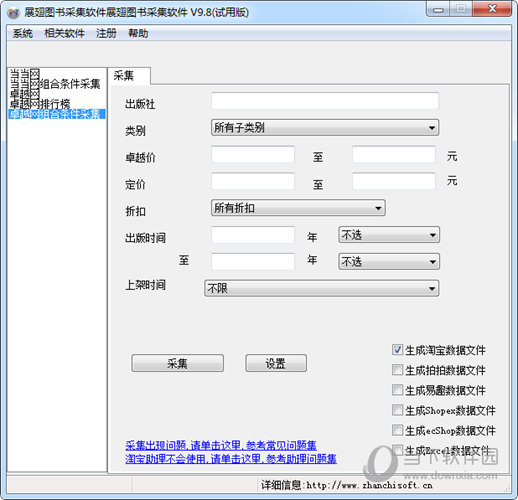This screenshot has height=500, width=518.
Task: Click the zhanchisoft.cn URL in status bar
Action: coord(369,485)
